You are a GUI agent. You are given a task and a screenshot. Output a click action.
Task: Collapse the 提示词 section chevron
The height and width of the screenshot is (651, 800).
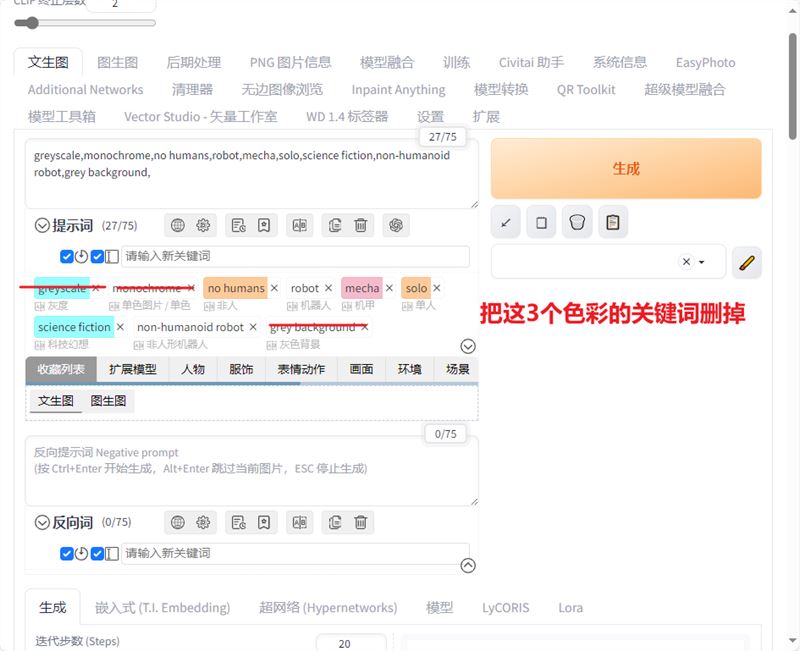pyautogui.click(x=42, y=225)
